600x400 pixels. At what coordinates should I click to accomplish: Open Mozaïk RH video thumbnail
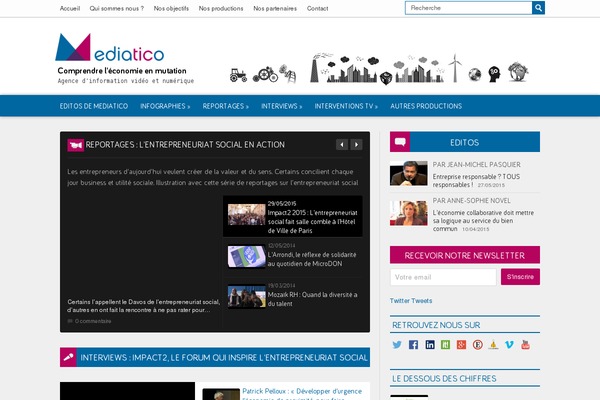click(x=246, y=296)
